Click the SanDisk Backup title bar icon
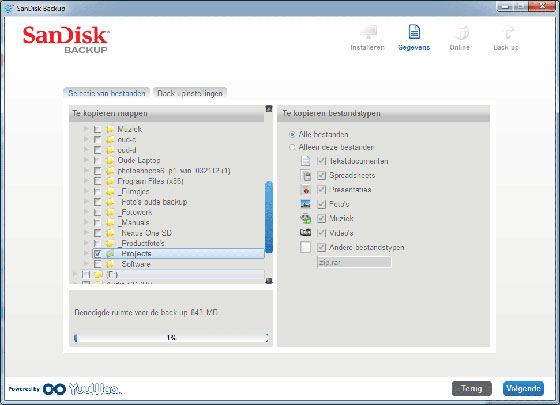This screenshot has width=560, height=405. (9, 8)
